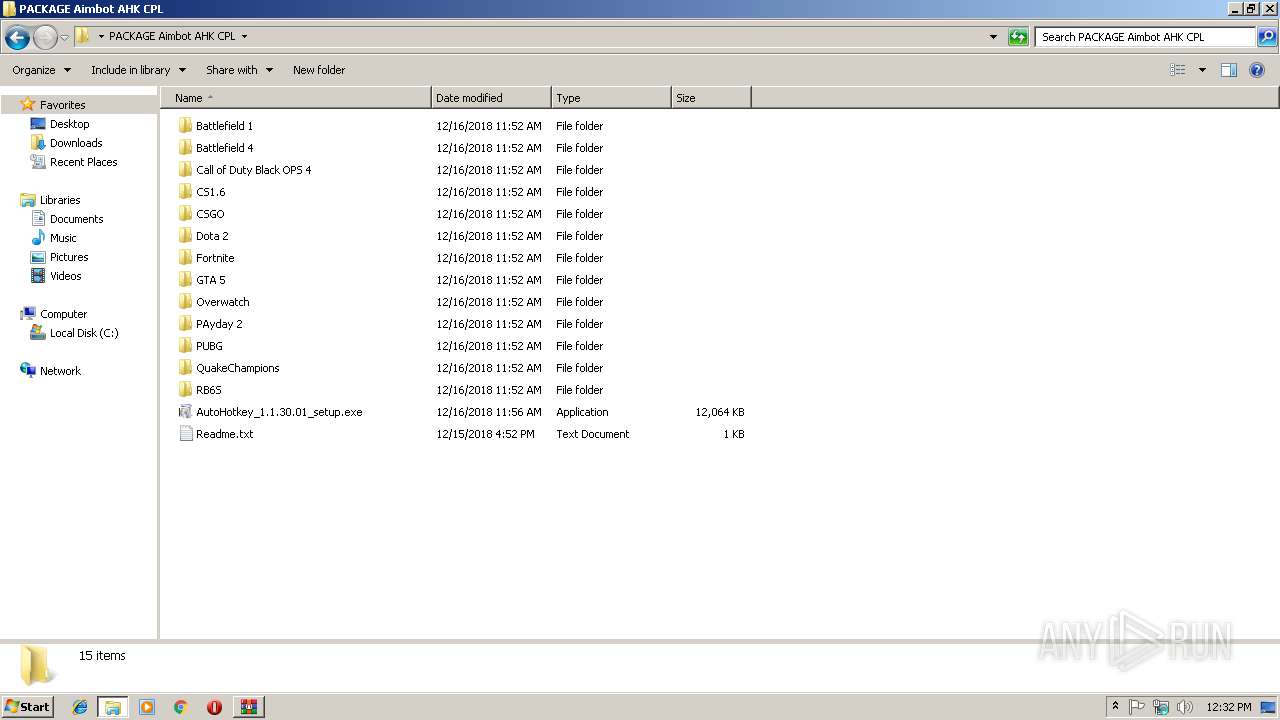Click the Forward navigation arrow
Image resolution: width=1280 pixels, height=720 pixels.
click(45, 38)
